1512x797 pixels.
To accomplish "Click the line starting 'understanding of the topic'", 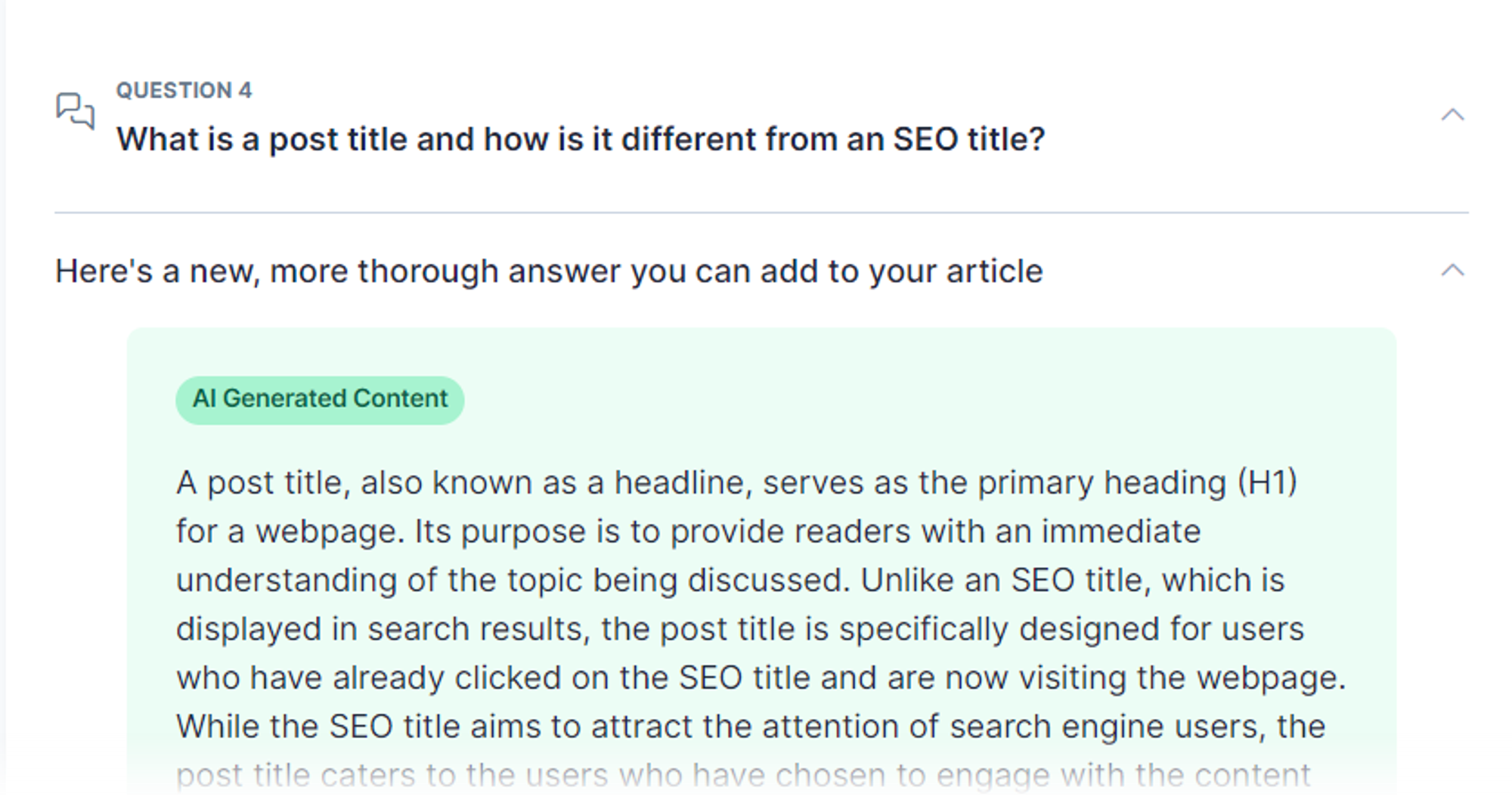I will tap(730, 581).
